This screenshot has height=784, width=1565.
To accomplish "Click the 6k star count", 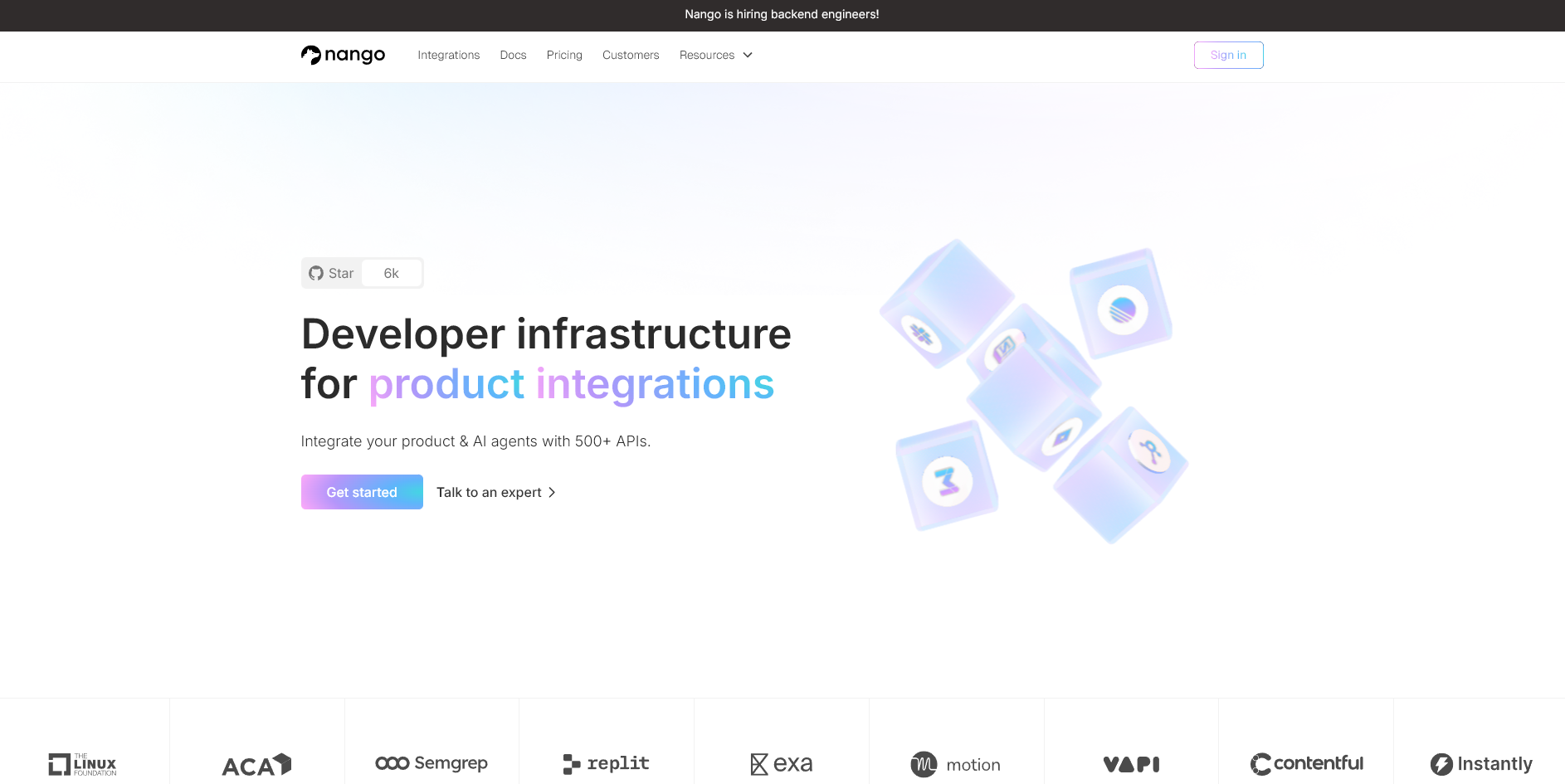I will point(392,273).
